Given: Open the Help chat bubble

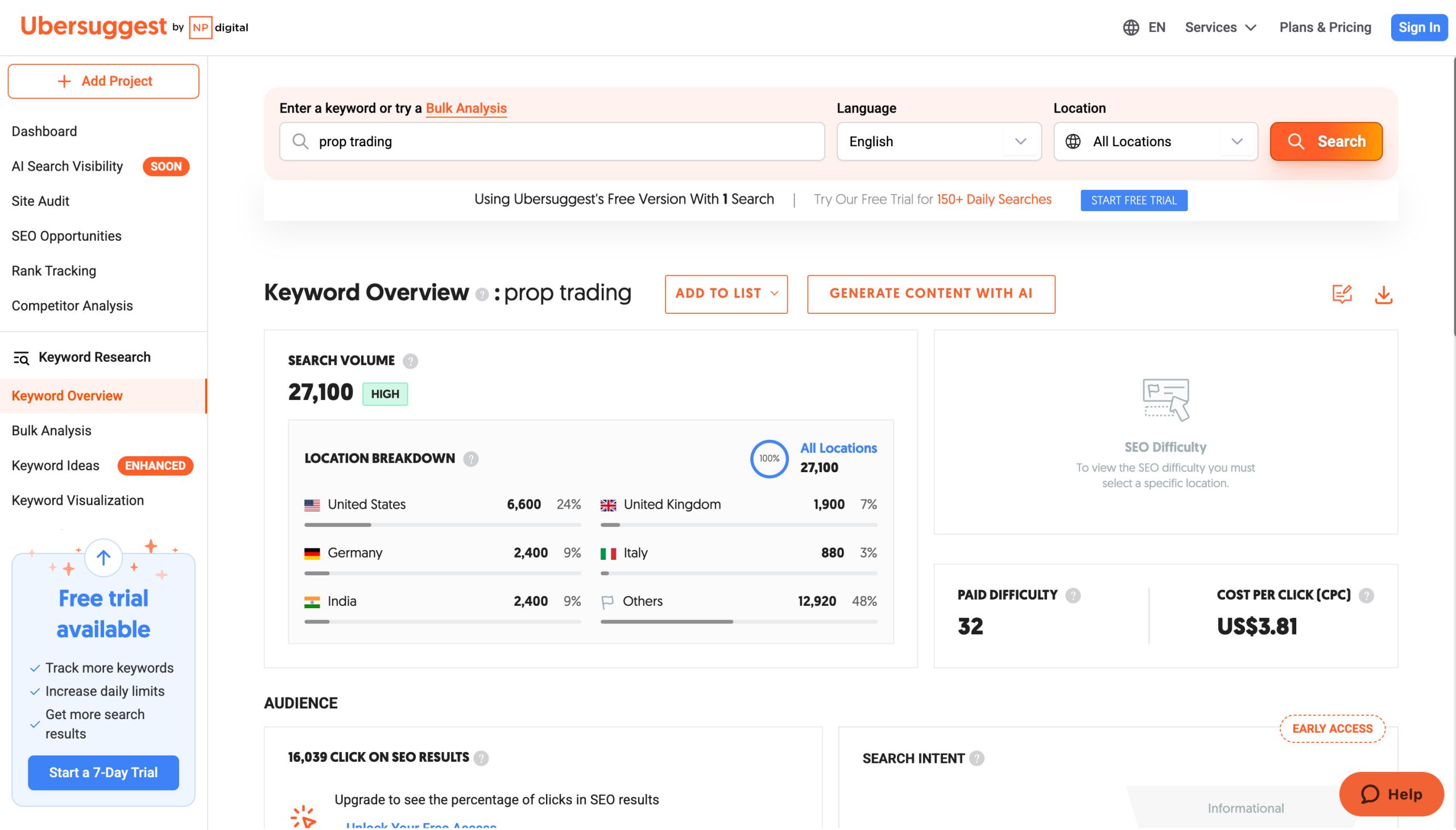Looking at the screenshot, I should (1391, 794).
